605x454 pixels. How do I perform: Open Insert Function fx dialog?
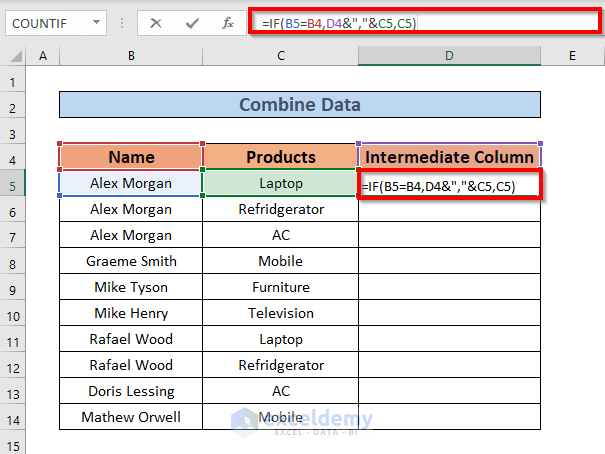tap(228, 22)
